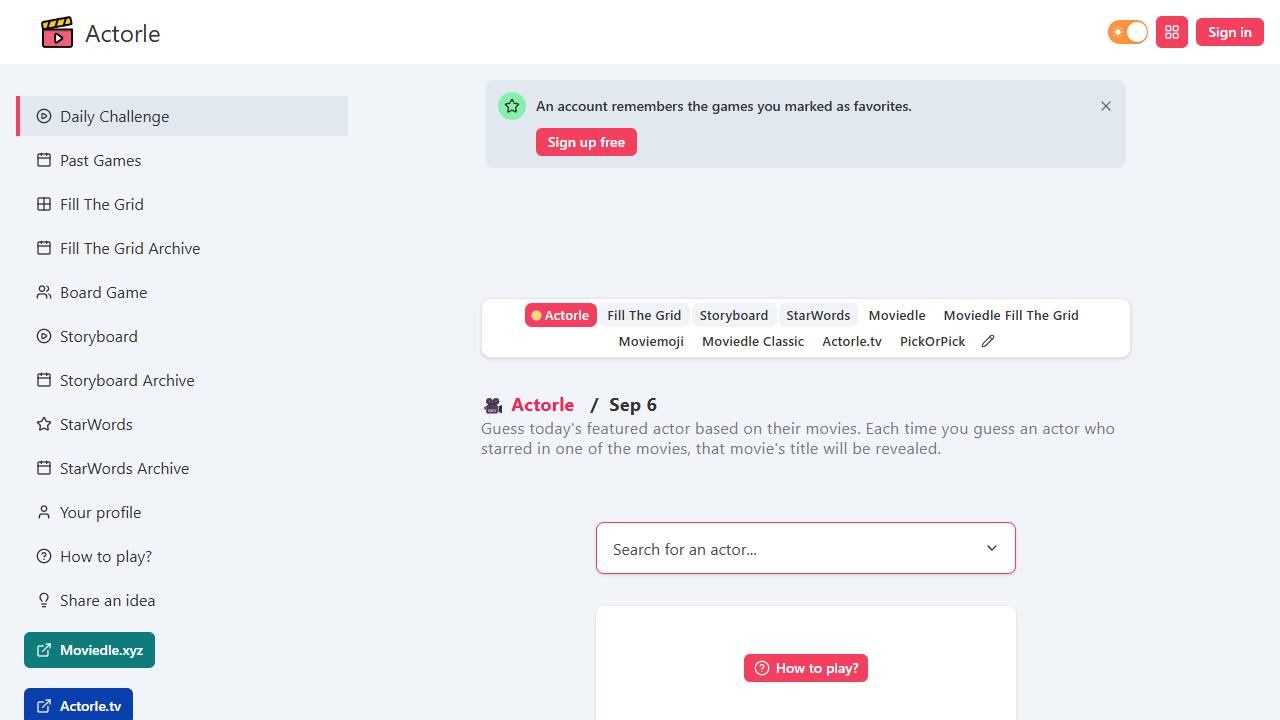Image resolution: width=1280 pixels, height=720 pixels.
Task: Focus the Search for an actor field
Action: pos(806,548)
